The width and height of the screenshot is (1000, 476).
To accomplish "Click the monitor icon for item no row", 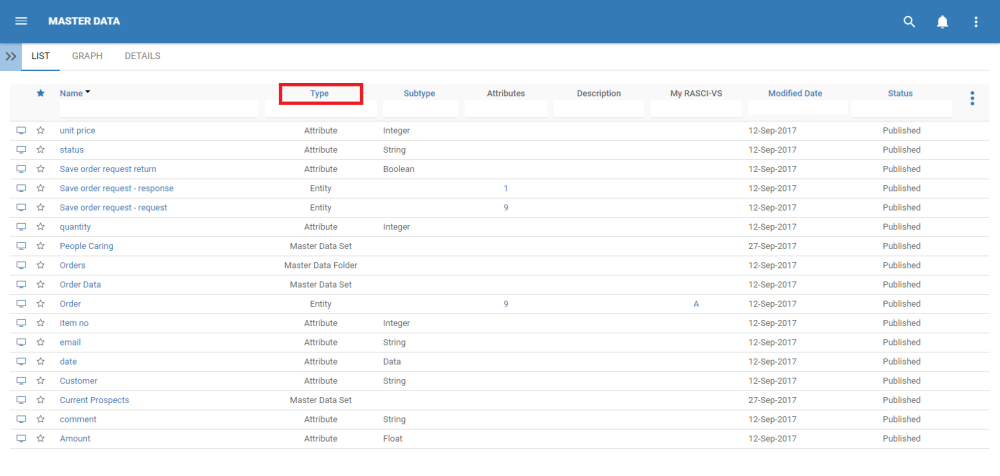I will [x=21, y=324].
